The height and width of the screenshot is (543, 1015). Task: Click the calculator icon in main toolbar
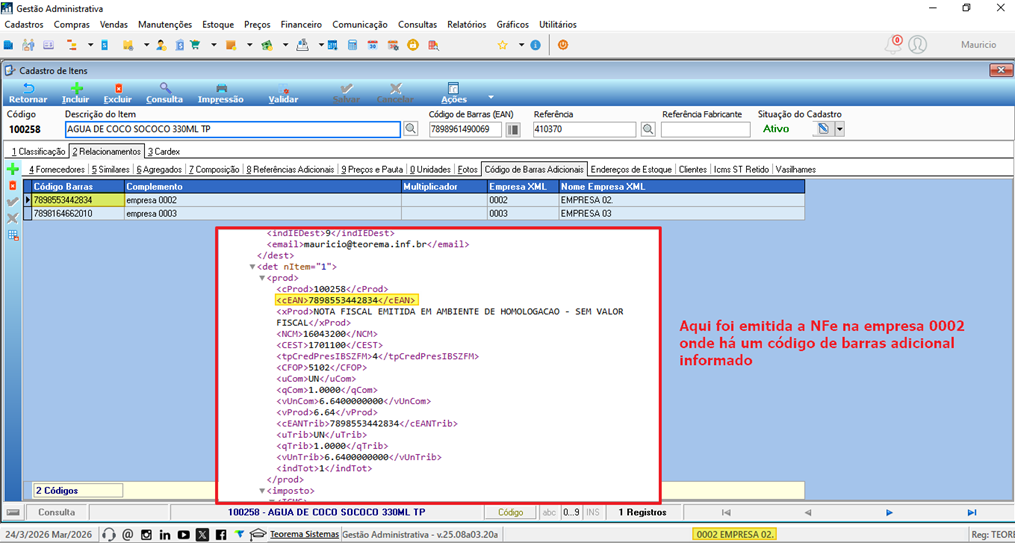pyautogui.click(x=353, y=45)
